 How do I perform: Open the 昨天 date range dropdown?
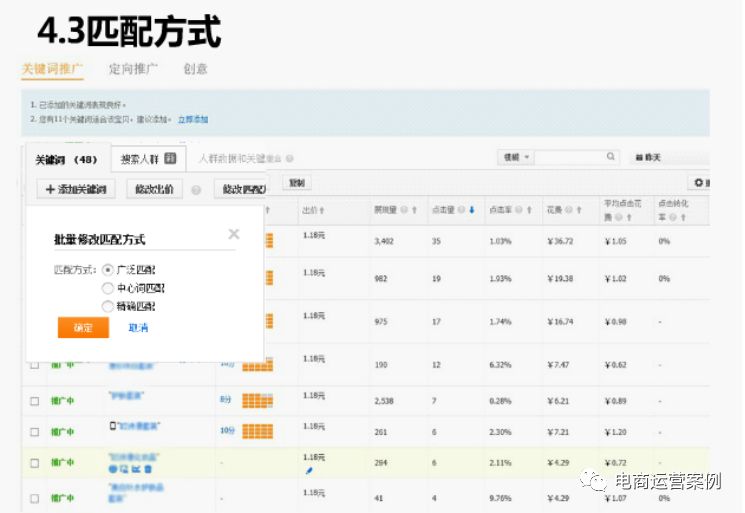pyautogui.click(x=670, y=157)
